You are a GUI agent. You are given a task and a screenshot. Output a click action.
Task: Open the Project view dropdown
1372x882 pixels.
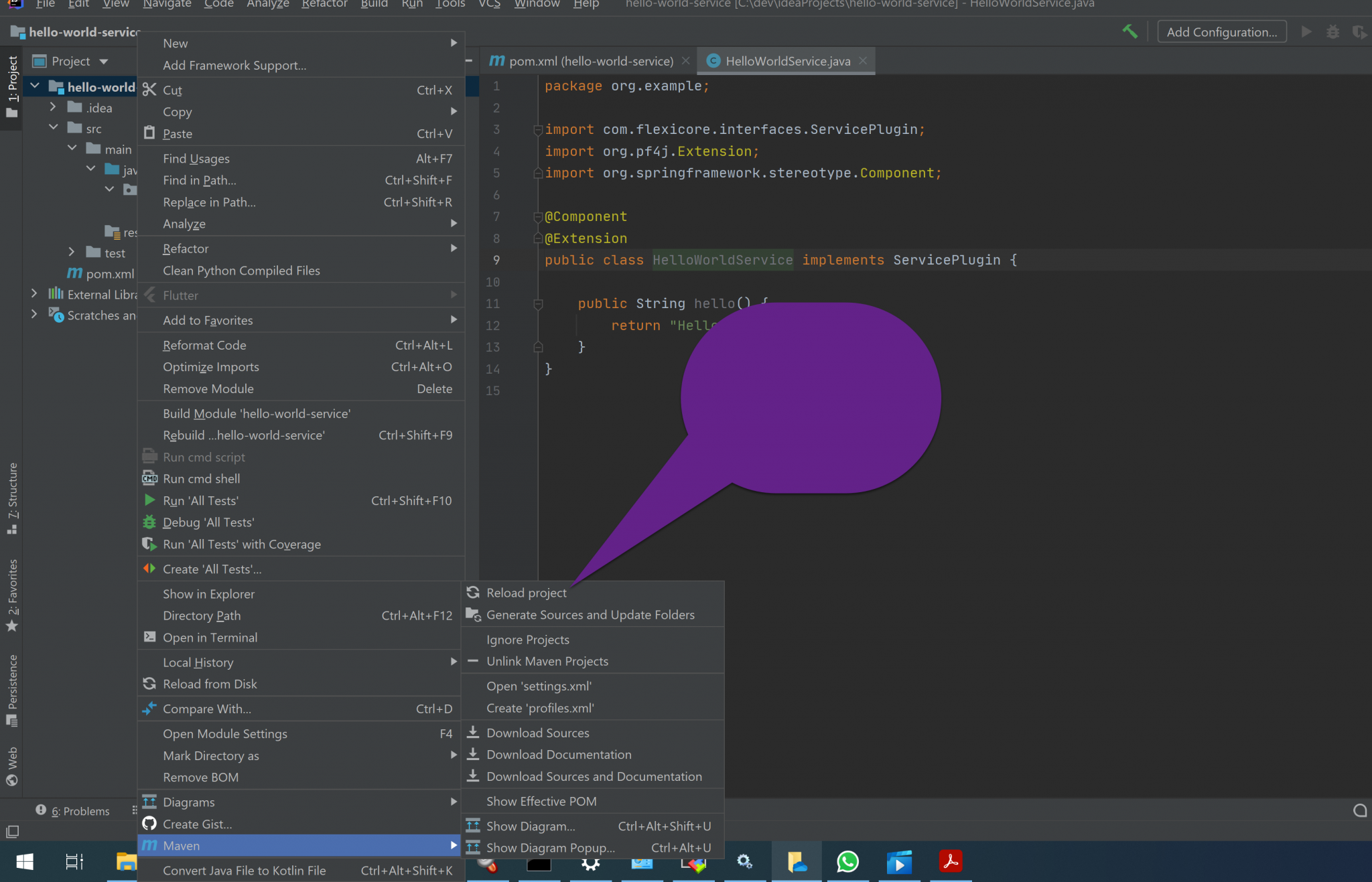[104, 62]
